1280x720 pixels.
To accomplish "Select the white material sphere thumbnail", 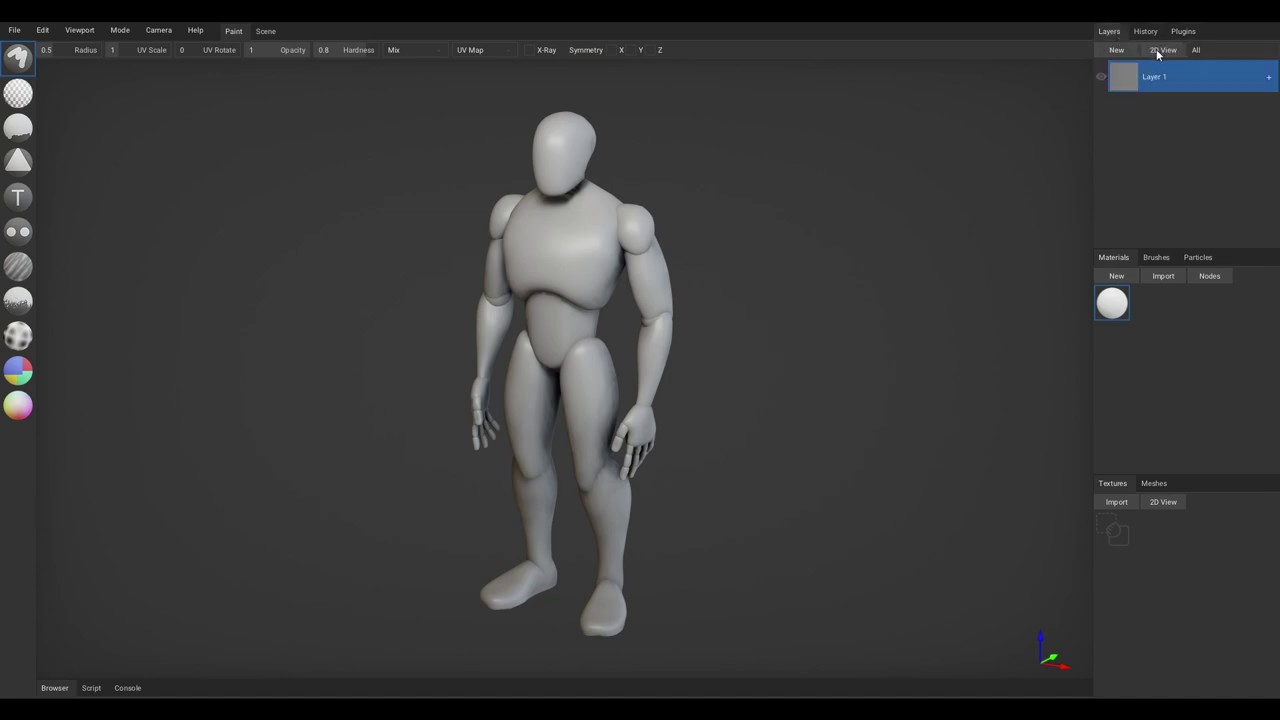I will (x=1112, y=303).
